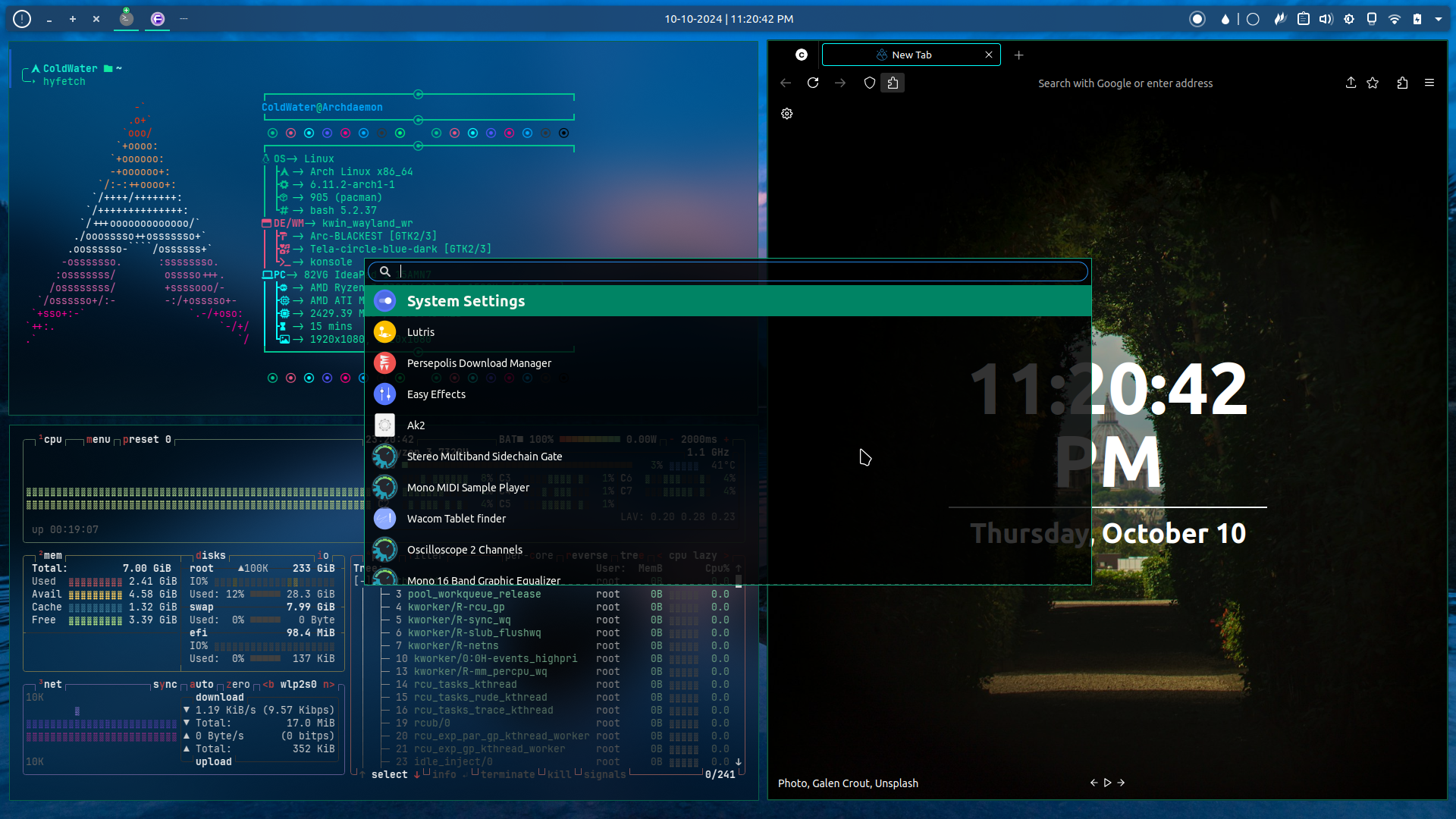
Task: Switch to next network interface with n>
Action: pos(329,685)
